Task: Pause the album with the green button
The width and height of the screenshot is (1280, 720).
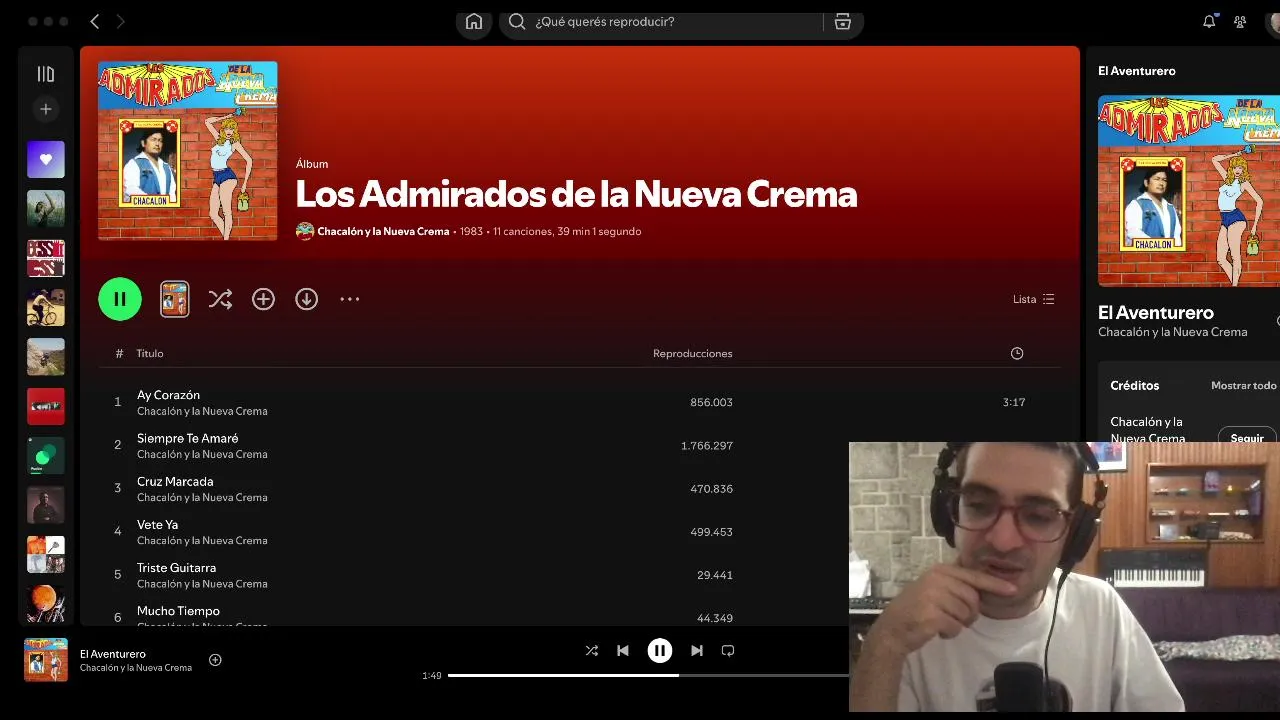Action: click(x=120, y=299)
